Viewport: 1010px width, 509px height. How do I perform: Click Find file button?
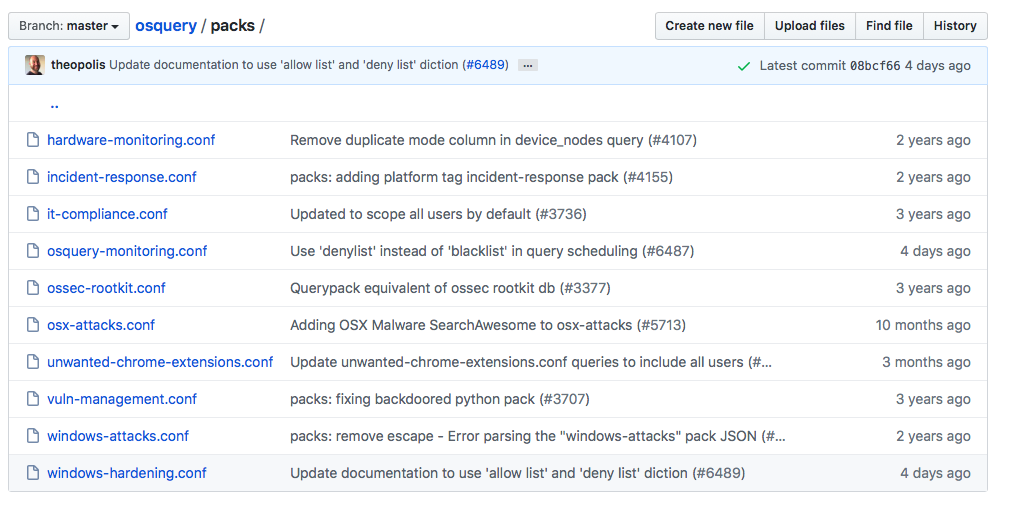[889, 26]
